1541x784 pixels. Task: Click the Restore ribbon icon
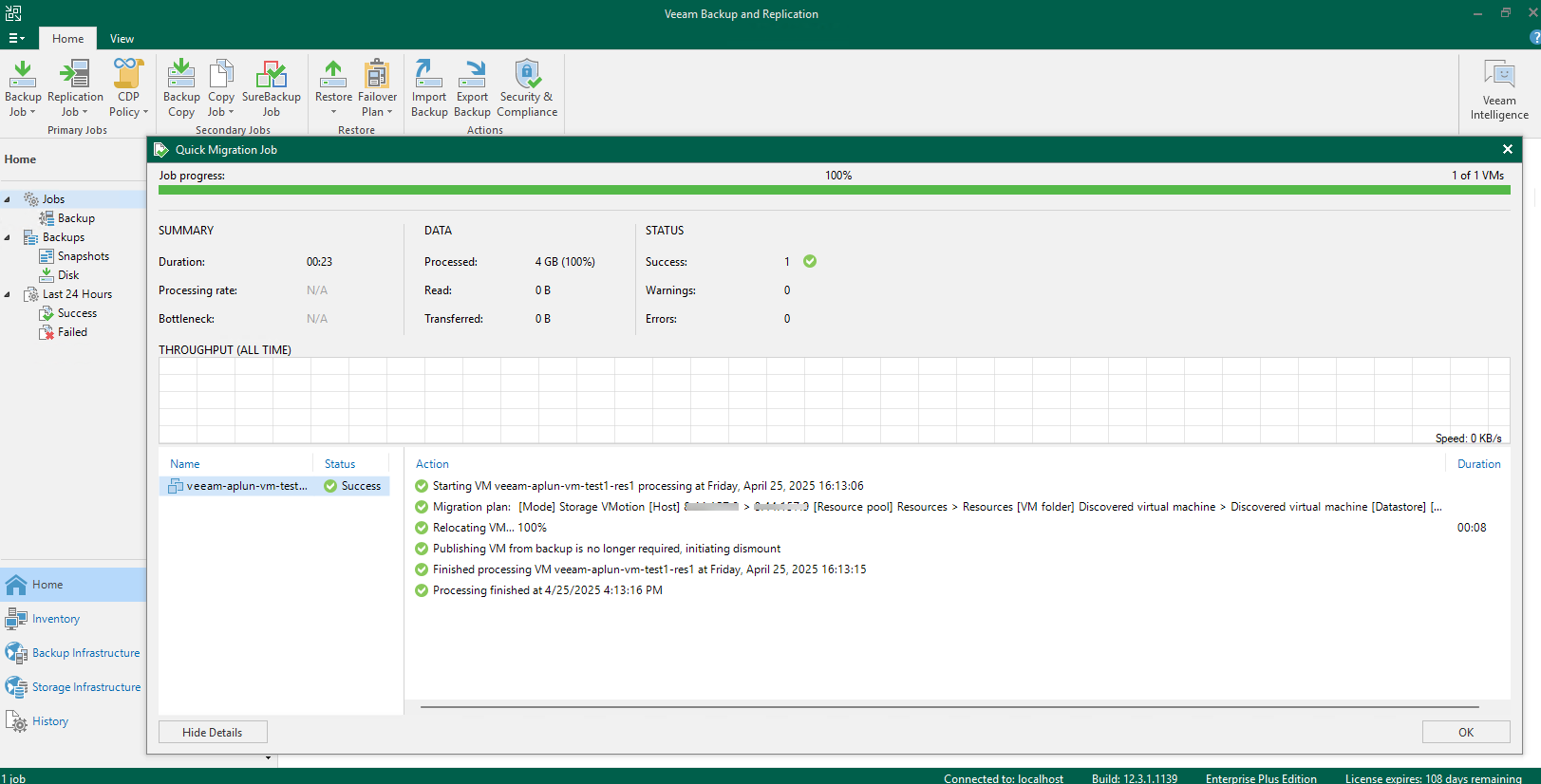pyautogui.click(x=333, y=88)
